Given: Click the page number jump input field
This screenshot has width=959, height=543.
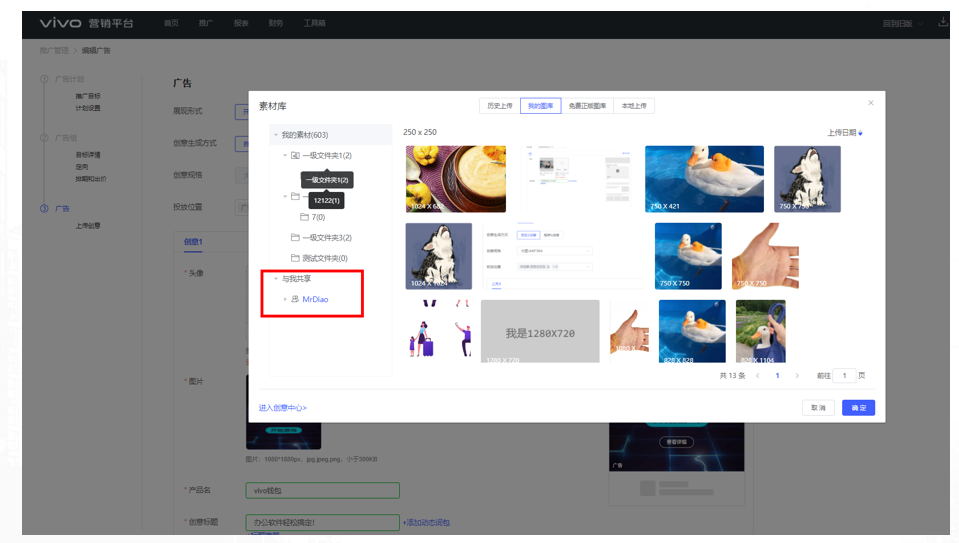Looking at the screenshot, I should 845,376.
